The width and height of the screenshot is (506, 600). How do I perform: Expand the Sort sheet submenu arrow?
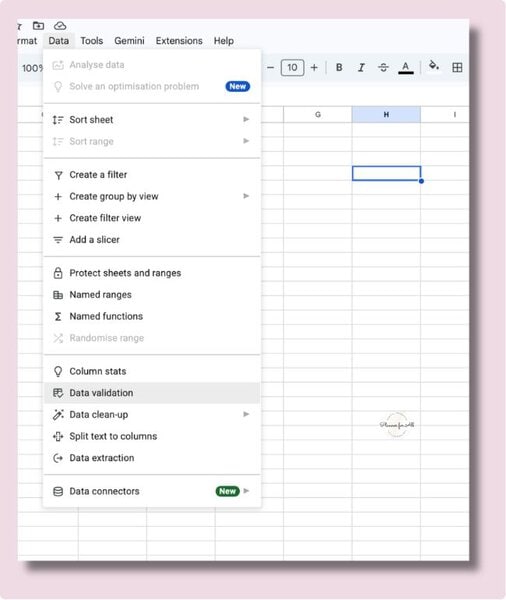tap(246, 119)
